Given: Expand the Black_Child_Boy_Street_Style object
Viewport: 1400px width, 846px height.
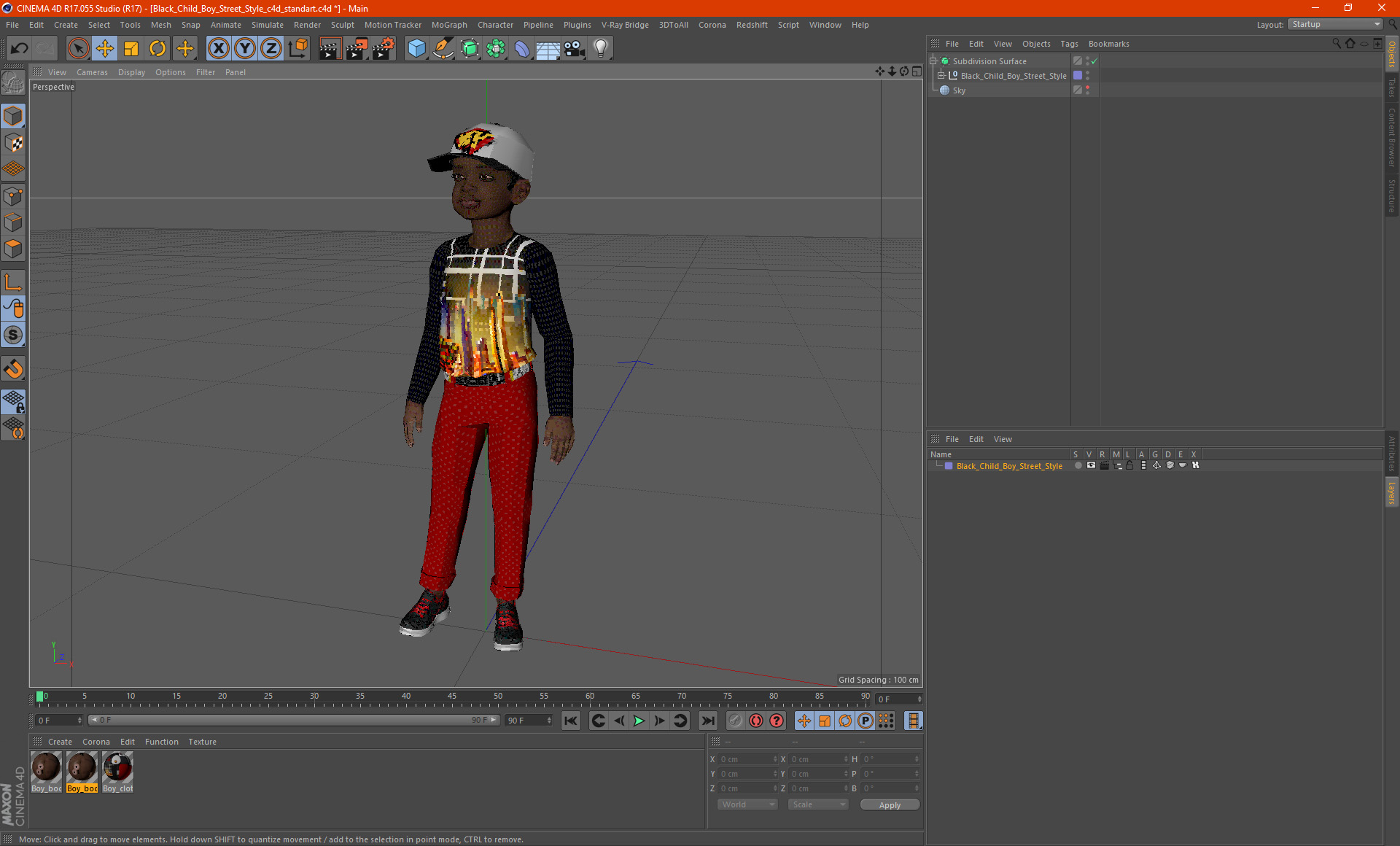Looking at the screenshot, I should [941, 75].
